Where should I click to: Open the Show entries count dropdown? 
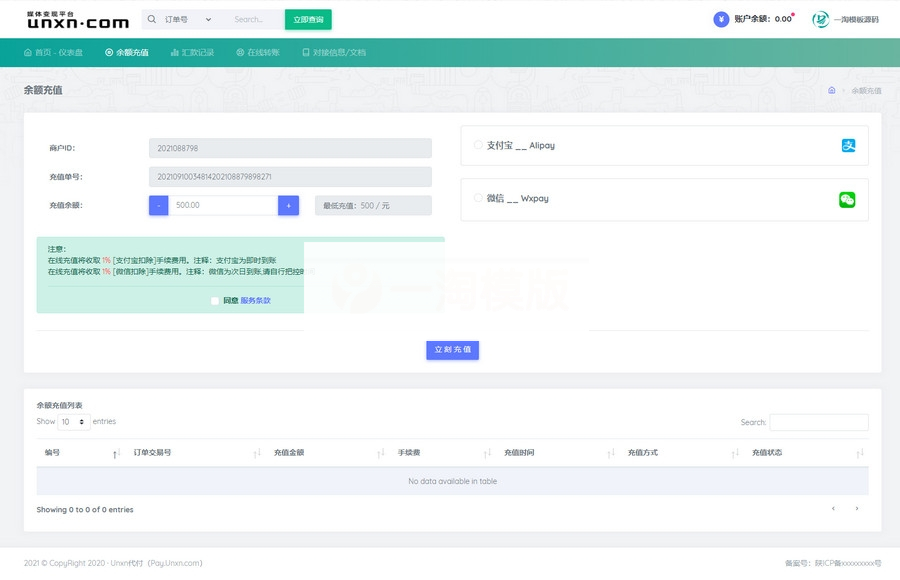tap(74, 422)
